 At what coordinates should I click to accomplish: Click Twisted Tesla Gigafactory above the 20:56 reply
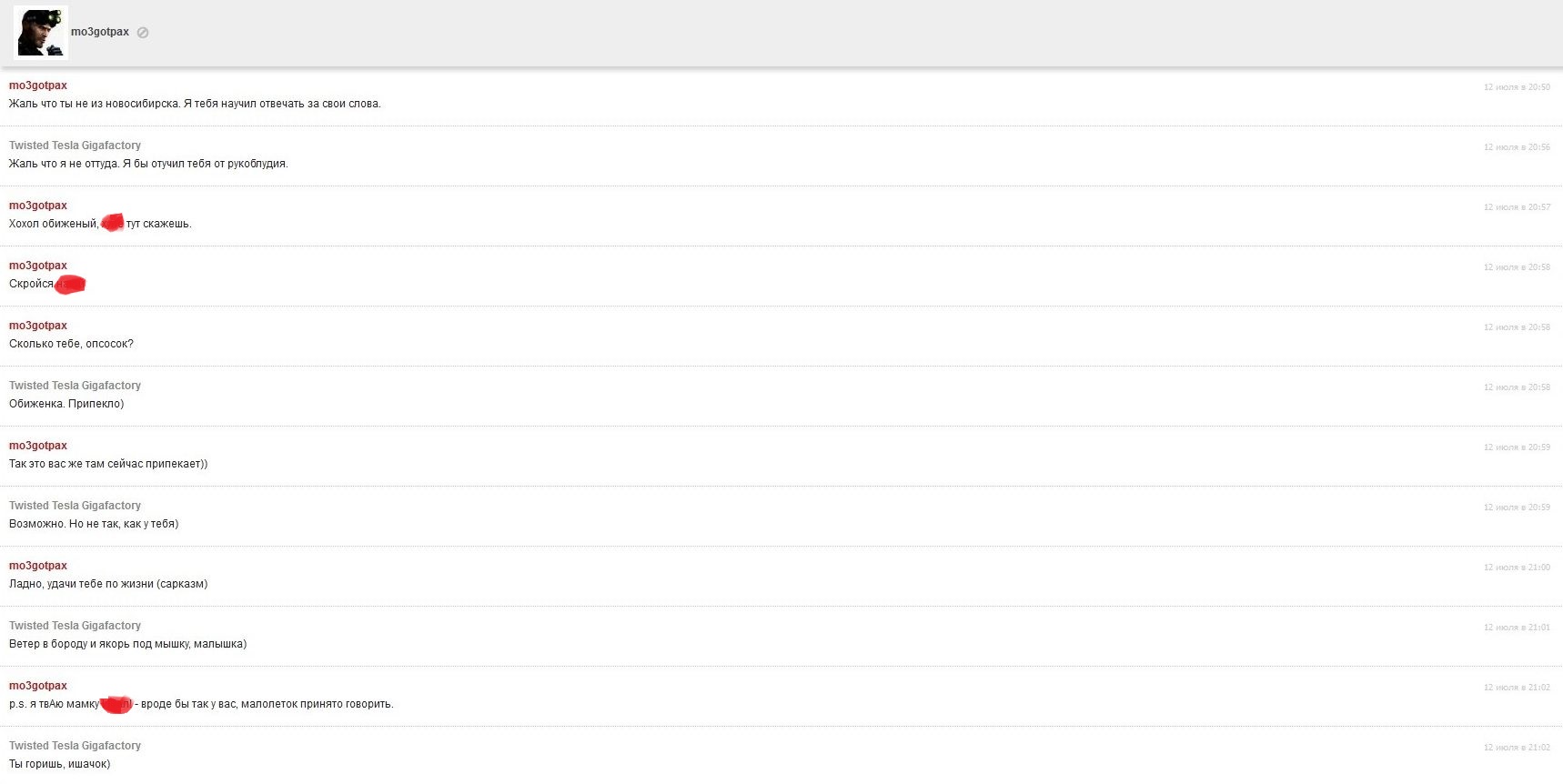pyautogui.click(x=75, y=146)
